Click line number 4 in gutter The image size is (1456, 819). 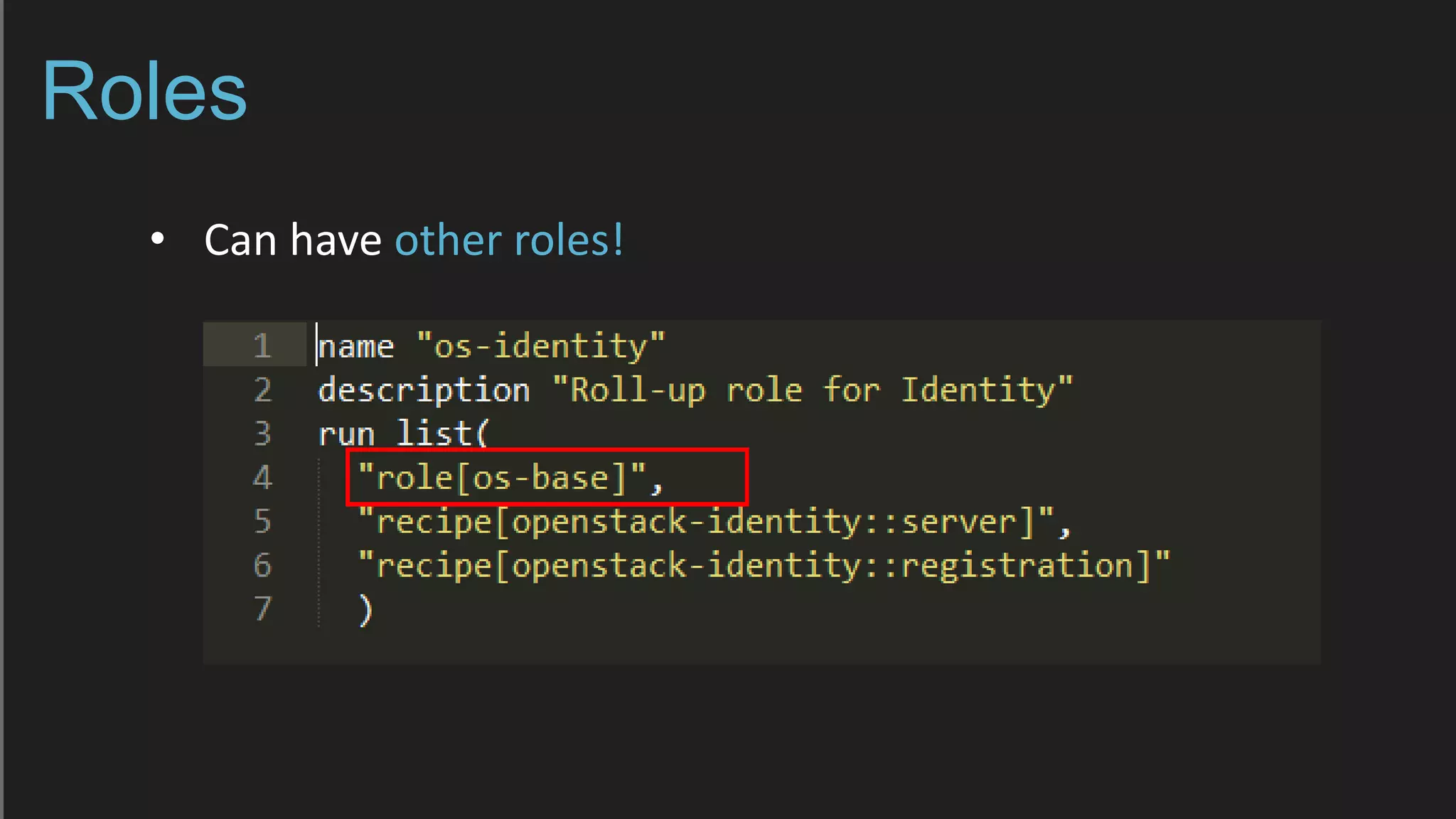[262, 477]
